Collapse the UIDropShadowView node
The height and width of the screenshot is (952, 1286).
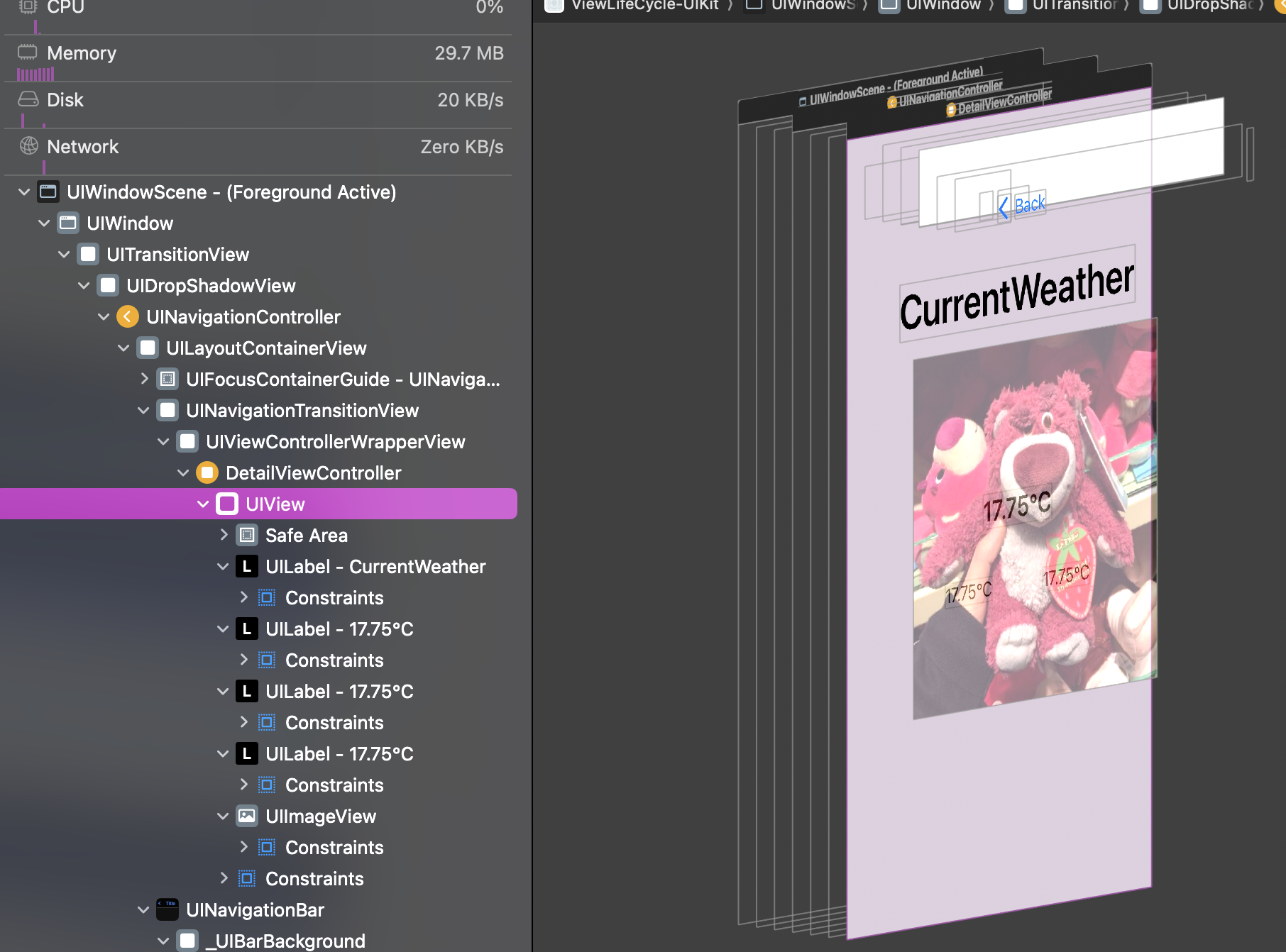coord(84,286)
